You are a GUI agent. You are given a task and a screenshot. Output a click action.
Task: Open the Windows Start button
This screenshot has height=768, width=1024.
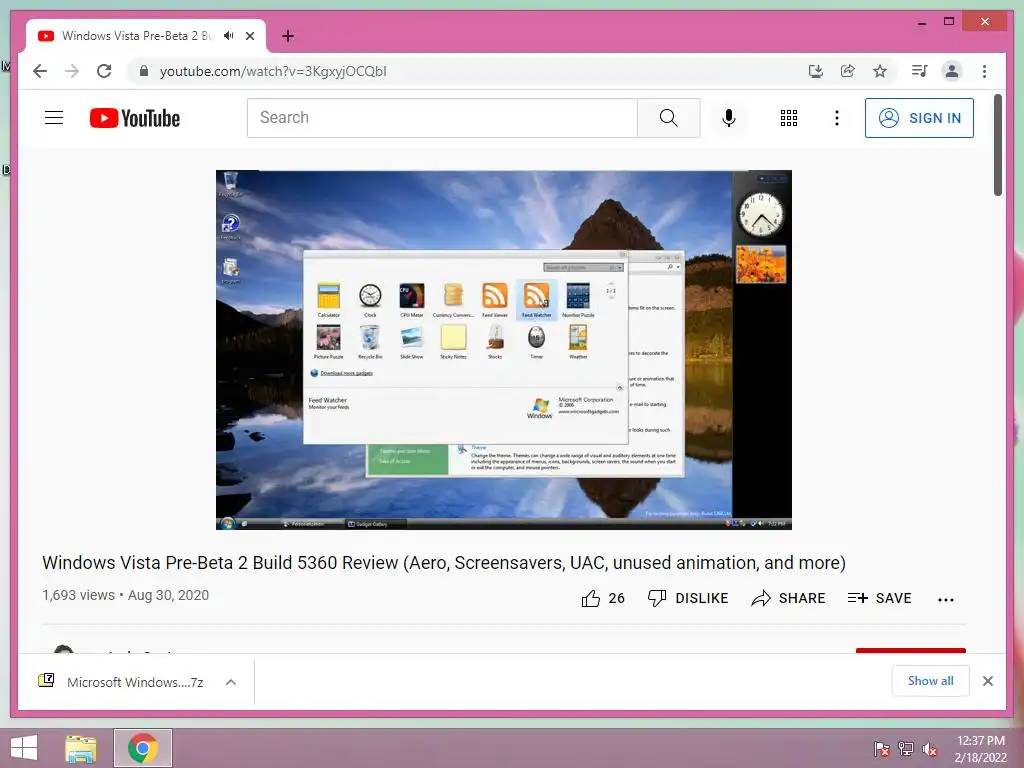coord(24,748)
